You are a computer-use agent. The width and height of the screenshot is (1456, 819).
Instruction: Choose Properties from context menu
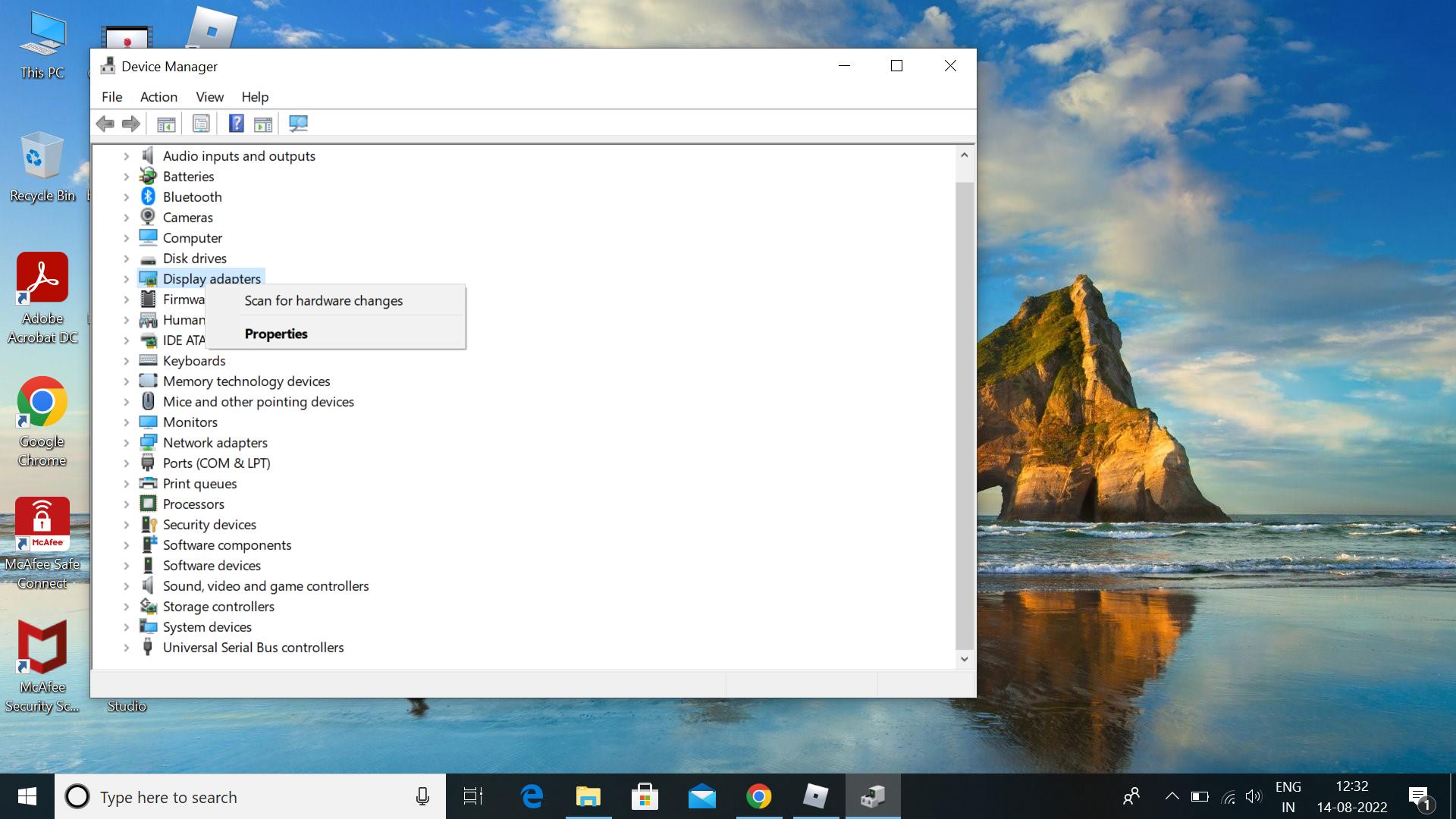pos(335,334)
